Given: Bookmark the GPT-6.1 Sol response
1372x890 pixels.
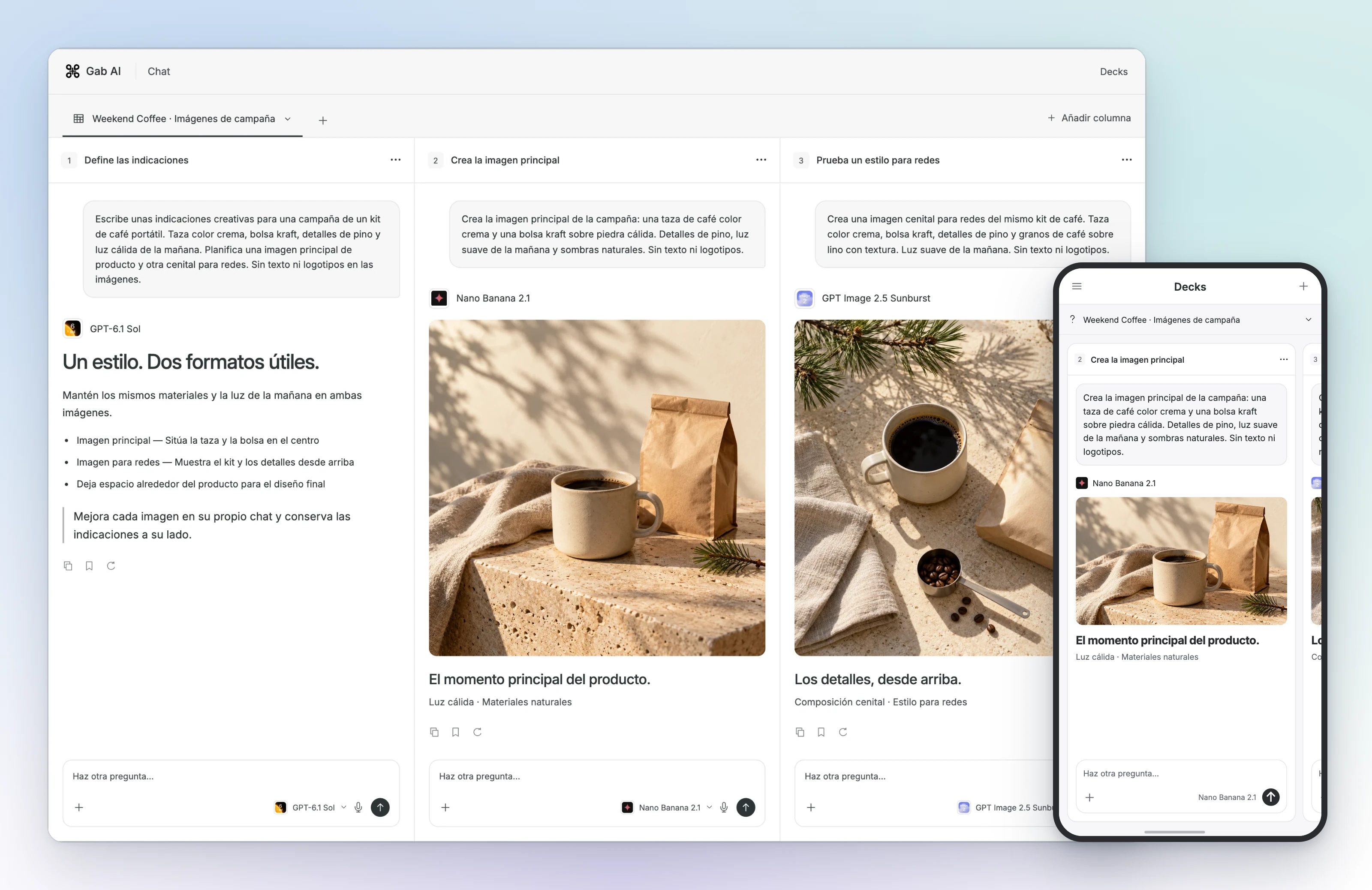Looking at the screenshot, I should 89,566.
